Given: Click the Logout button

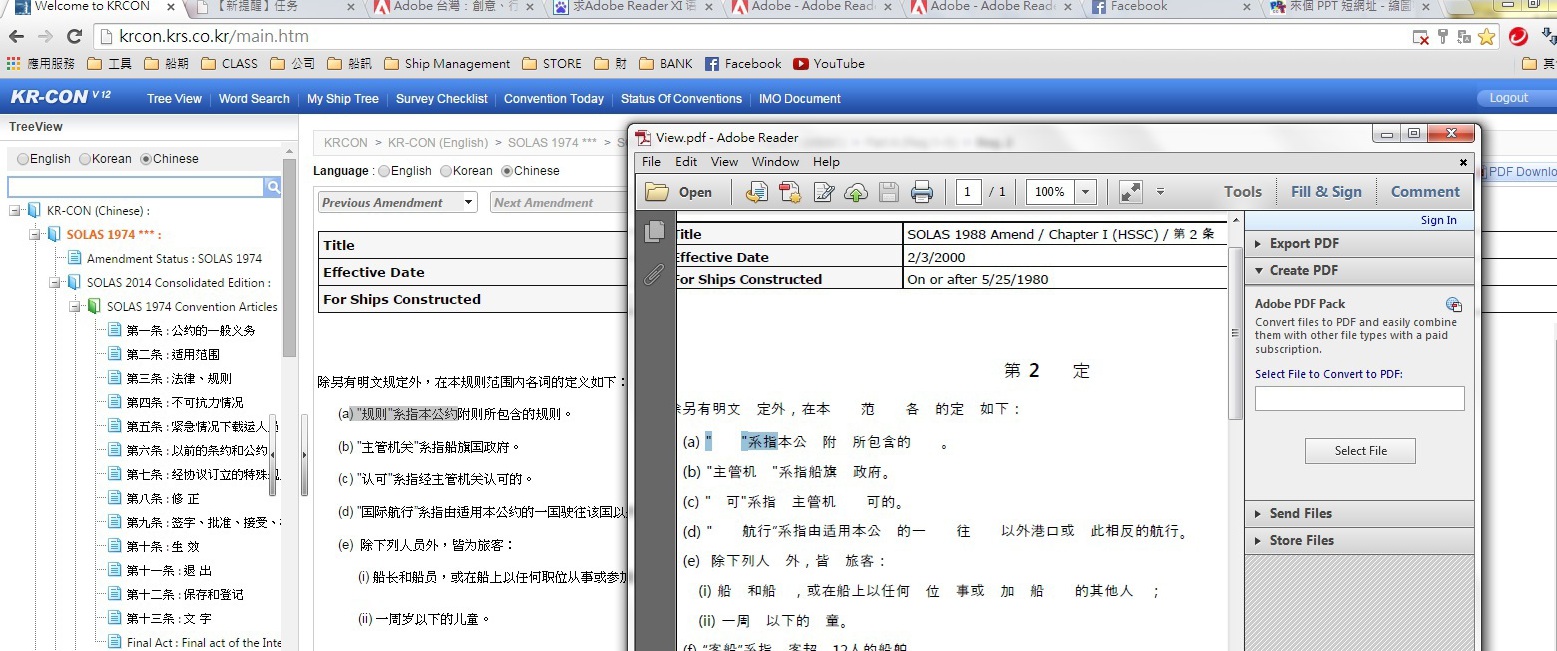Looking at the screenshot, I should pyautogui.click(x=1509, y=98).
